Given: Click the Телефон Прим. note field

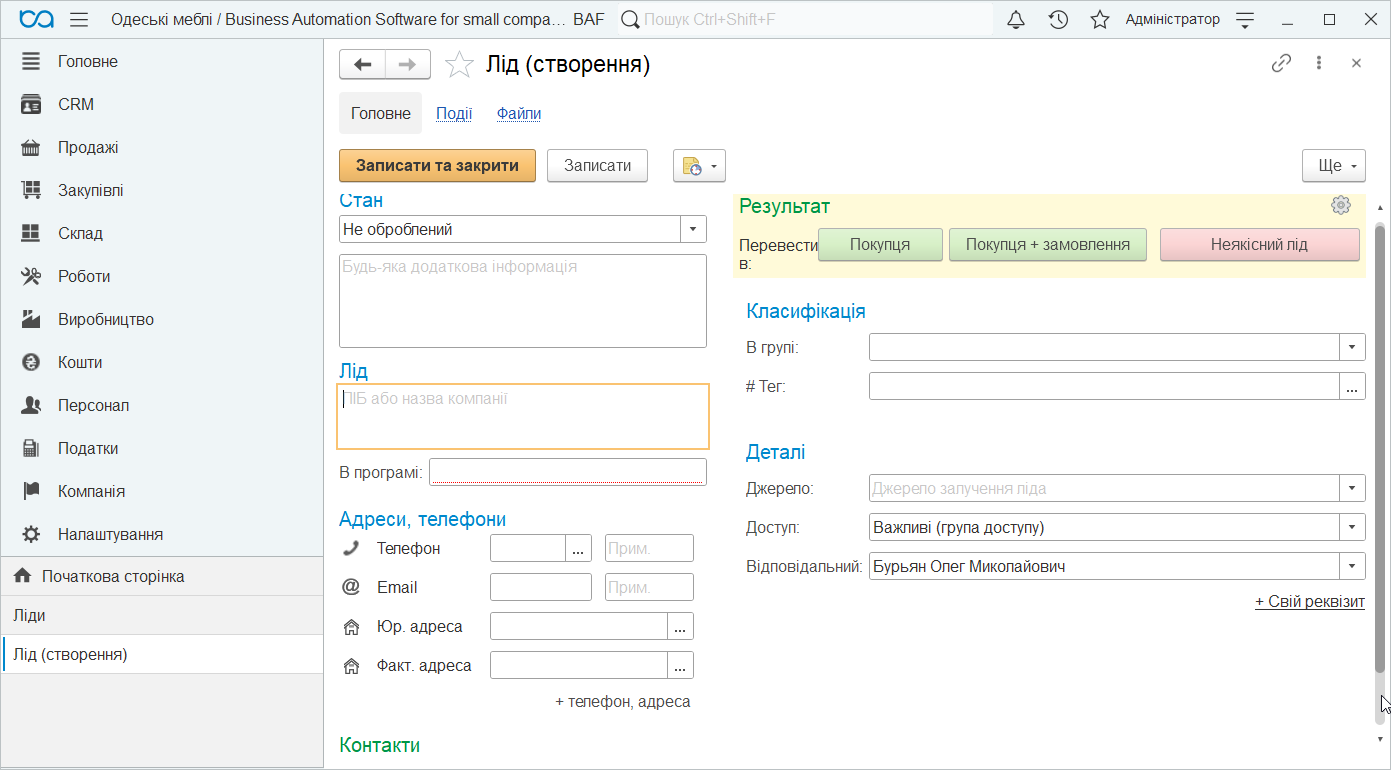Looking at the screenshot, I should (x=649, y=548).
